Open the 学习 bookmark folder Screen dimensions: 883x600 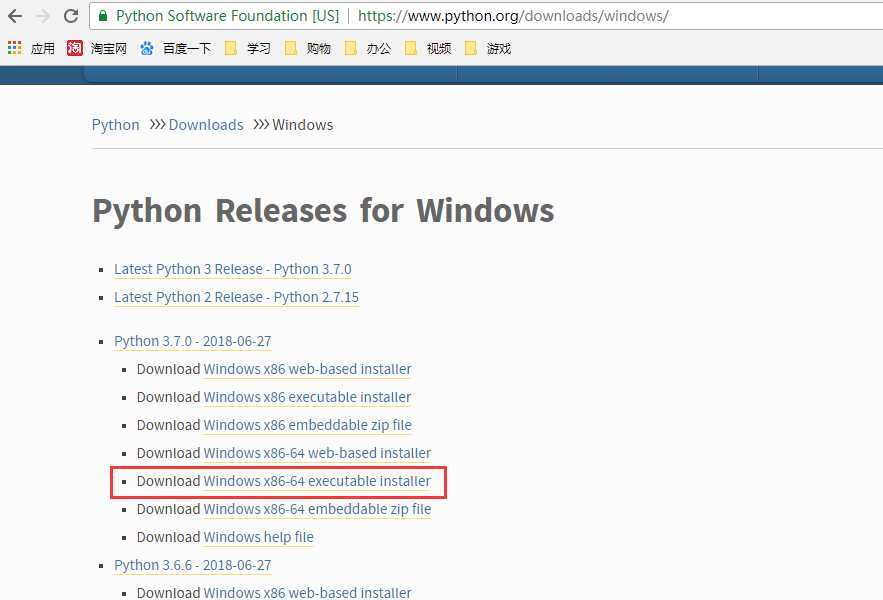(248, 48)
